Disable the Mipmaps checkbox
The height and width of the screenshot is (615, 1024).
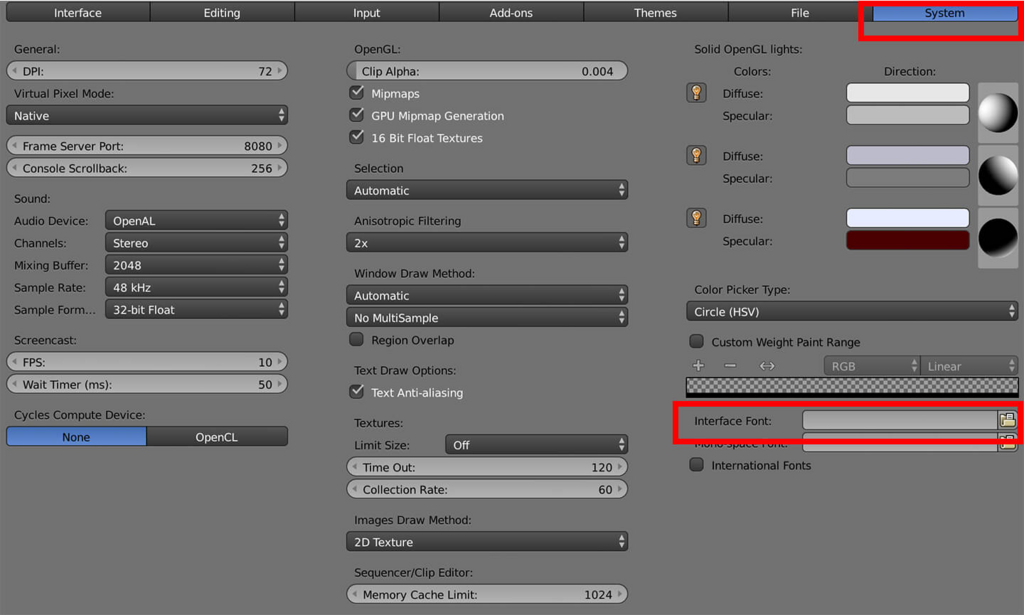point(357,92)
